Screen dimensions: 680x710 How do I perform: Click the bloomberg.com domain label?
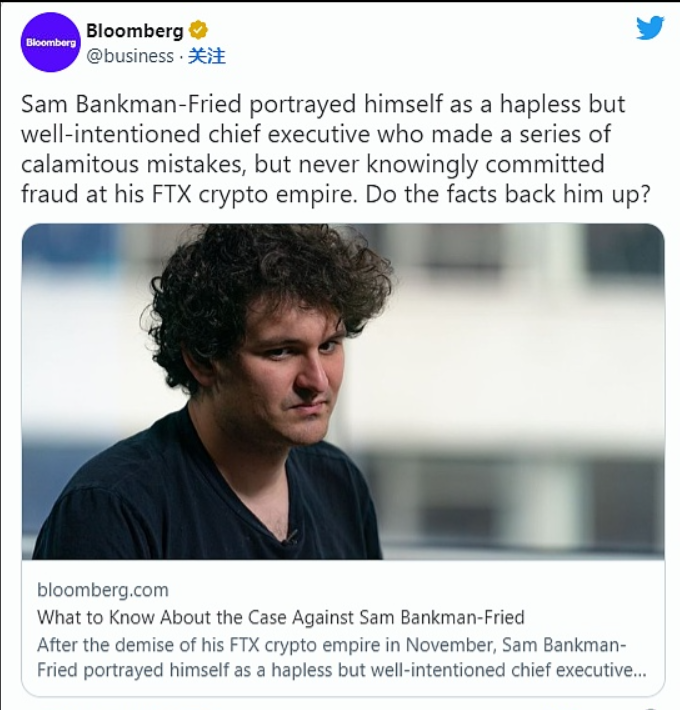coord(103,590)
